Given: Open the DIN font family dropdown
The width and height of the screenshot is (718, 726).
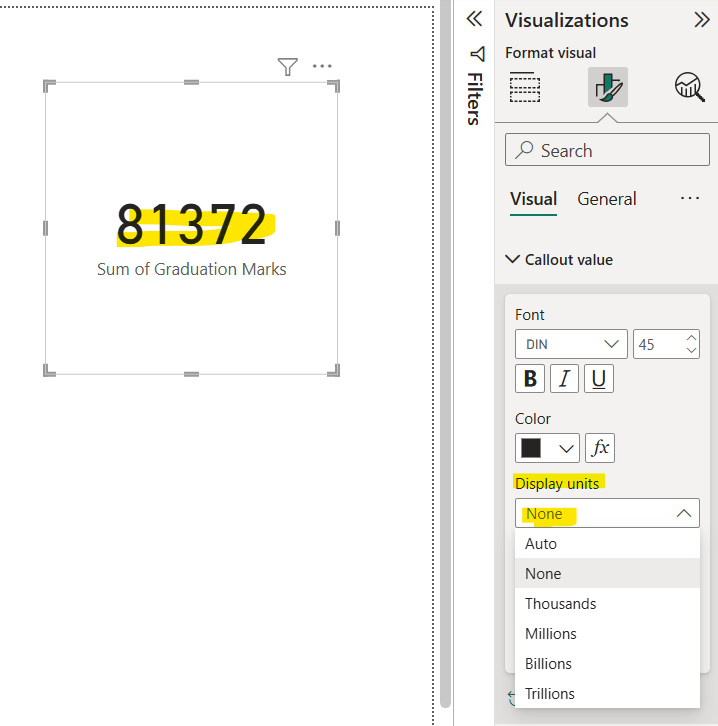Looking at the screenshot, I should point(571,344).
